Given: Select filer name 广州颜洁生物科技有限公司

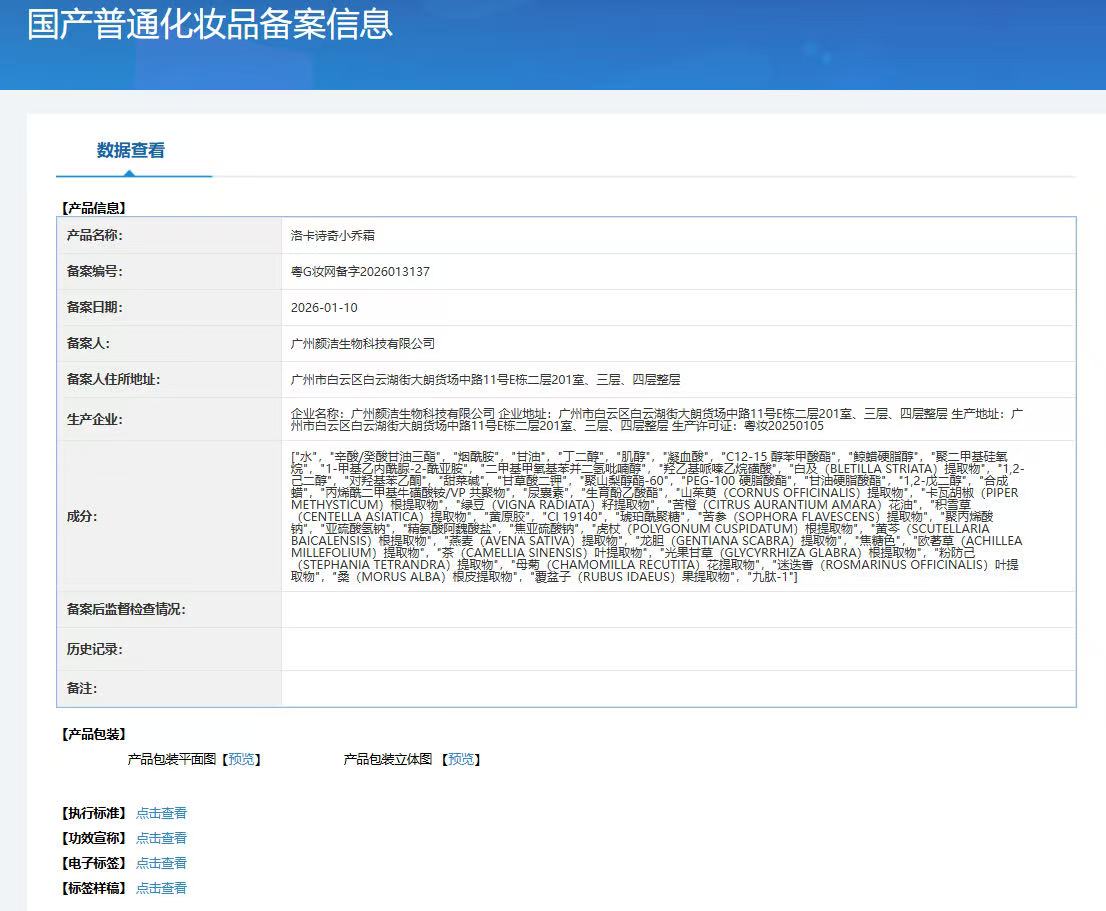Looking at the screenshot, I should [x=363, y=343].
